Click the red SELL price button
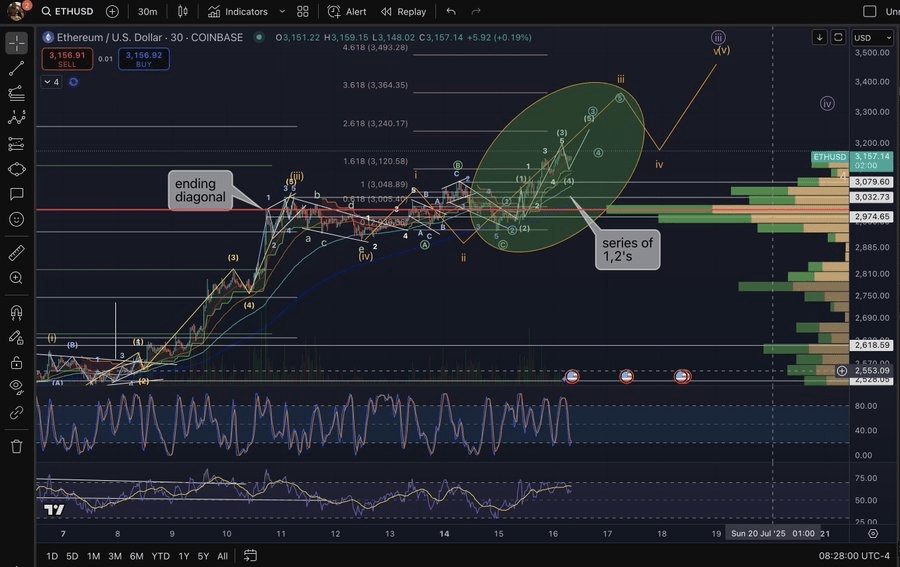Viewport: 900px width, 567px height. click(x=60, y=59)
